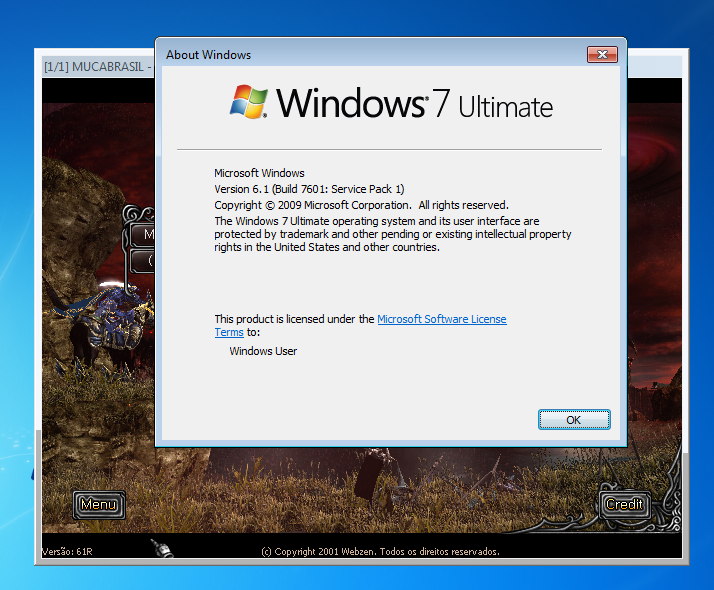This screenshot has height=590, width=714.
Task: Select the Windows User licensee name
Action: tap(263, 351)
